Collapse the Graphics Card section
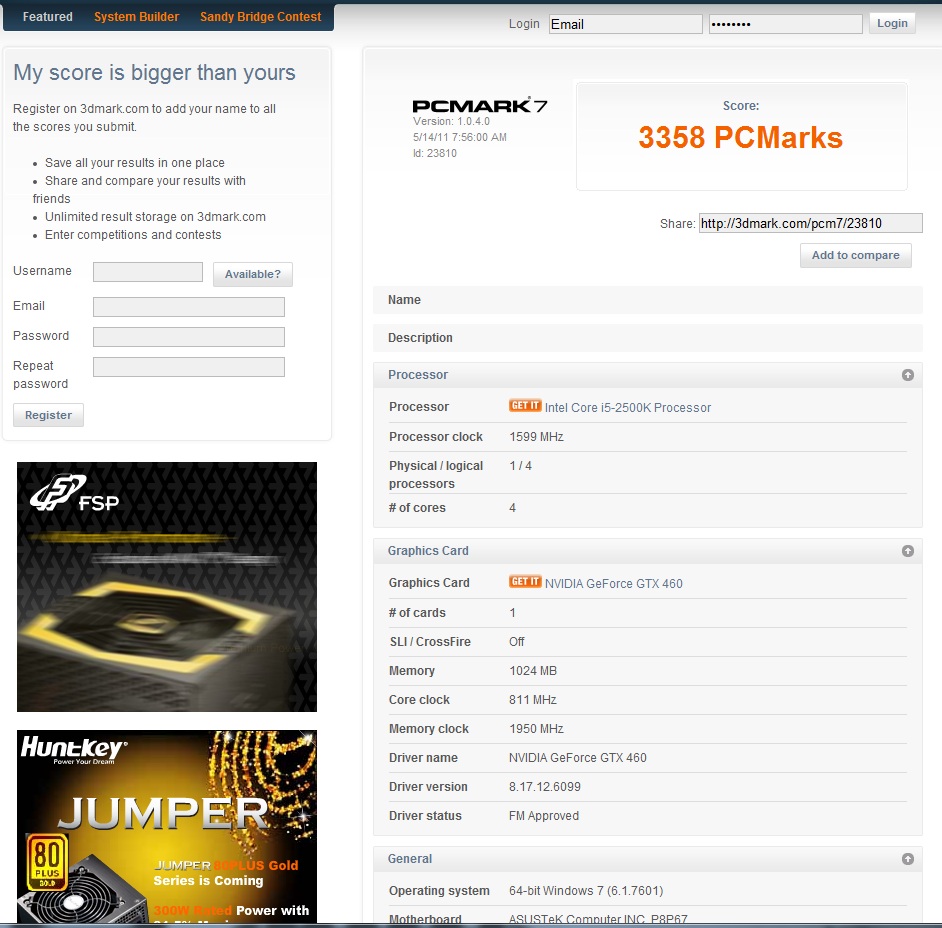The height and width of the screenshot is (928, 942). pyautogui.click(x=908, y=551)
